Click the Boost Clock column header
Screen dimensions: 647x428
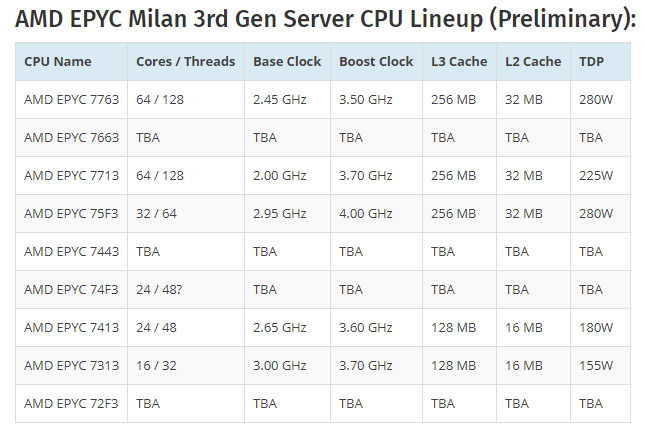(x=376, y=61)
